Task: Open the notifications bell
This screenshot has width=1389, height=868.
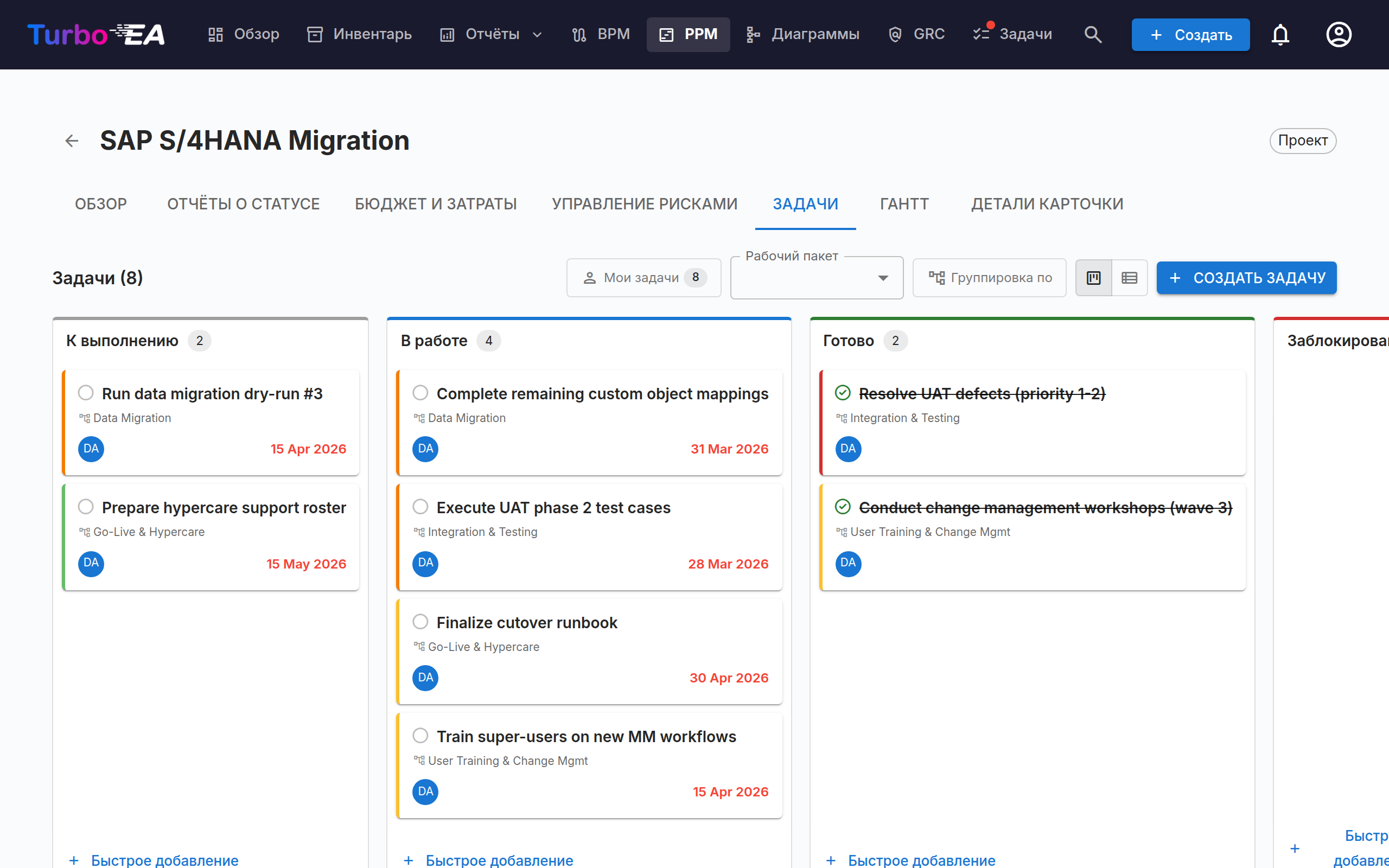Action: click(1280, 34)
